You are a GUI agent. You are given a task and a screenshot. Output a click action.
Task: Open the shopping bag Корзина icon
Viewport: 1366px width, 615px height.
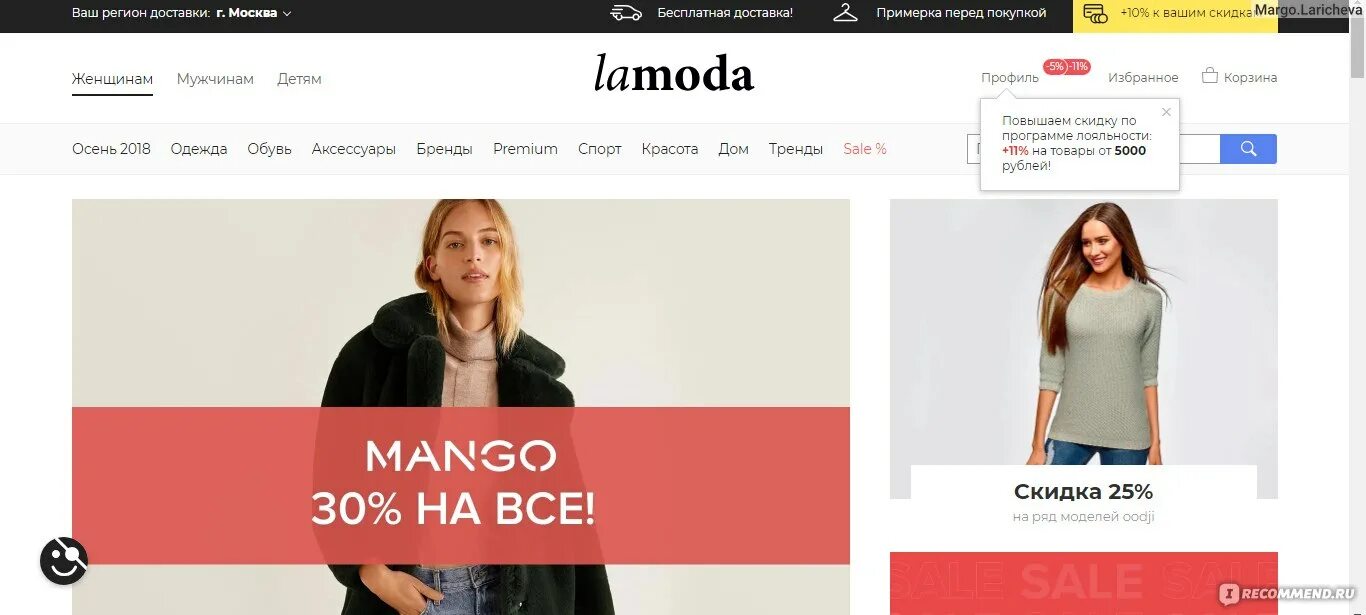[x=1210, y=76]
